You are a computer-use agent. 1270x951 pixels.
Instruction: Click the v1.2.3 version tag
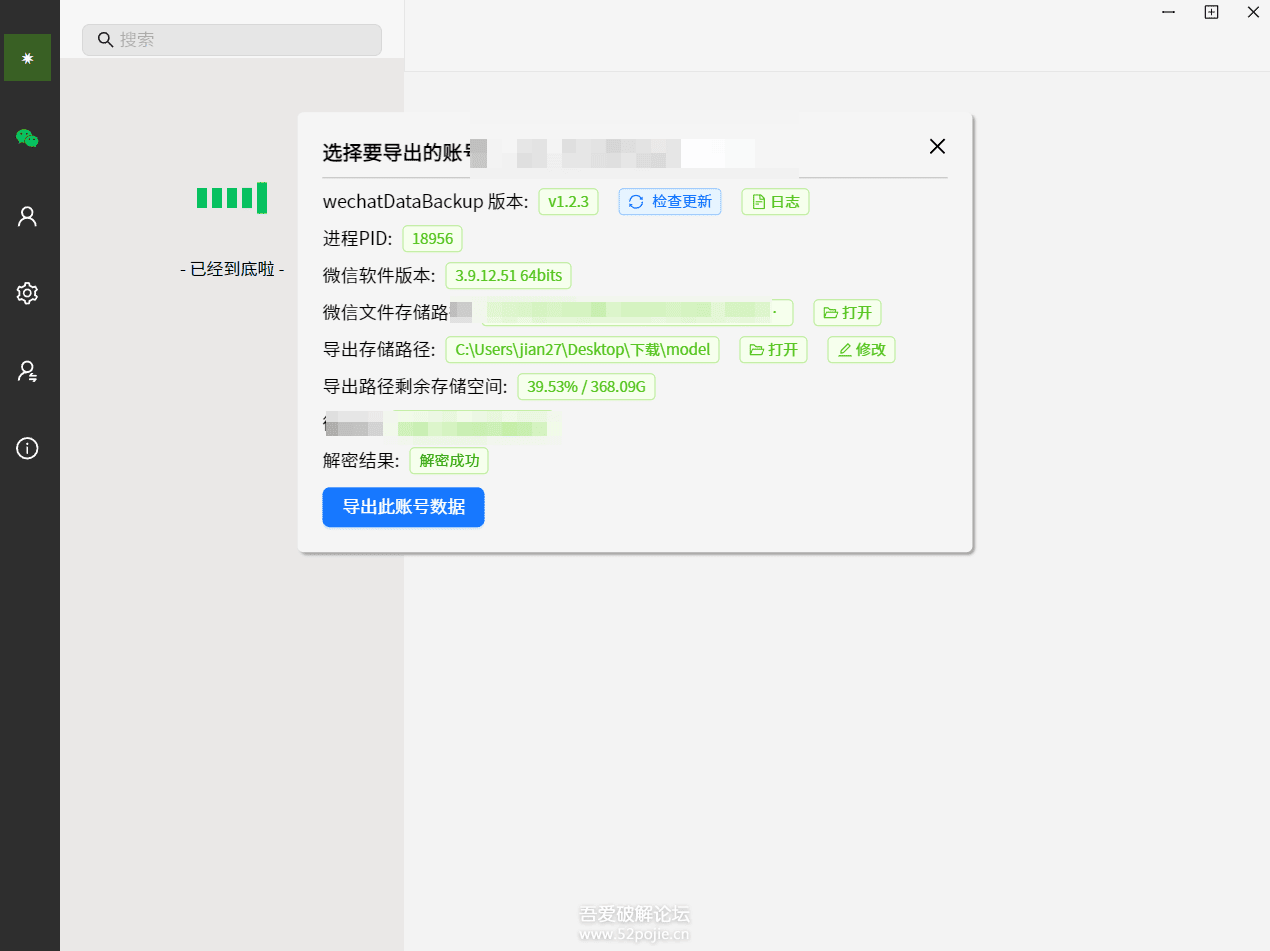pos(568,202)
